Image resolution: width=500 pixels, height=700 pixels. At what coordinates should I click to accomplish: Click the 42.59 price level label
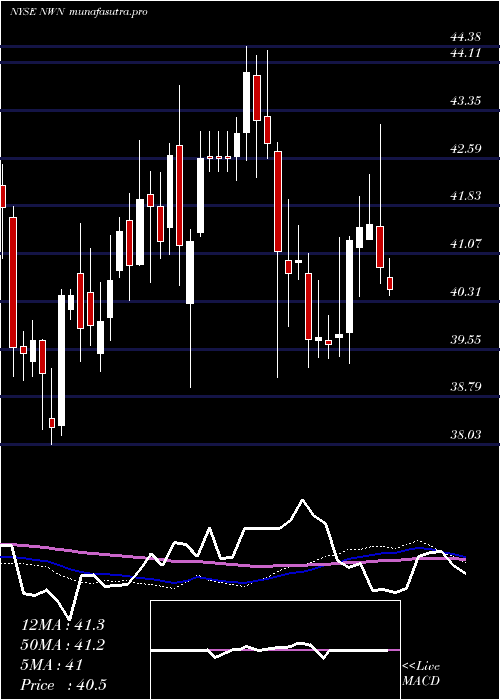click(x=466, y=149)
